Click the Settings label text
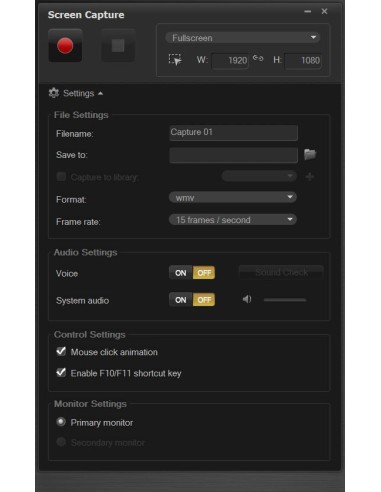The width and height of the screenshot is (381, 492). (x=78, y=93)
